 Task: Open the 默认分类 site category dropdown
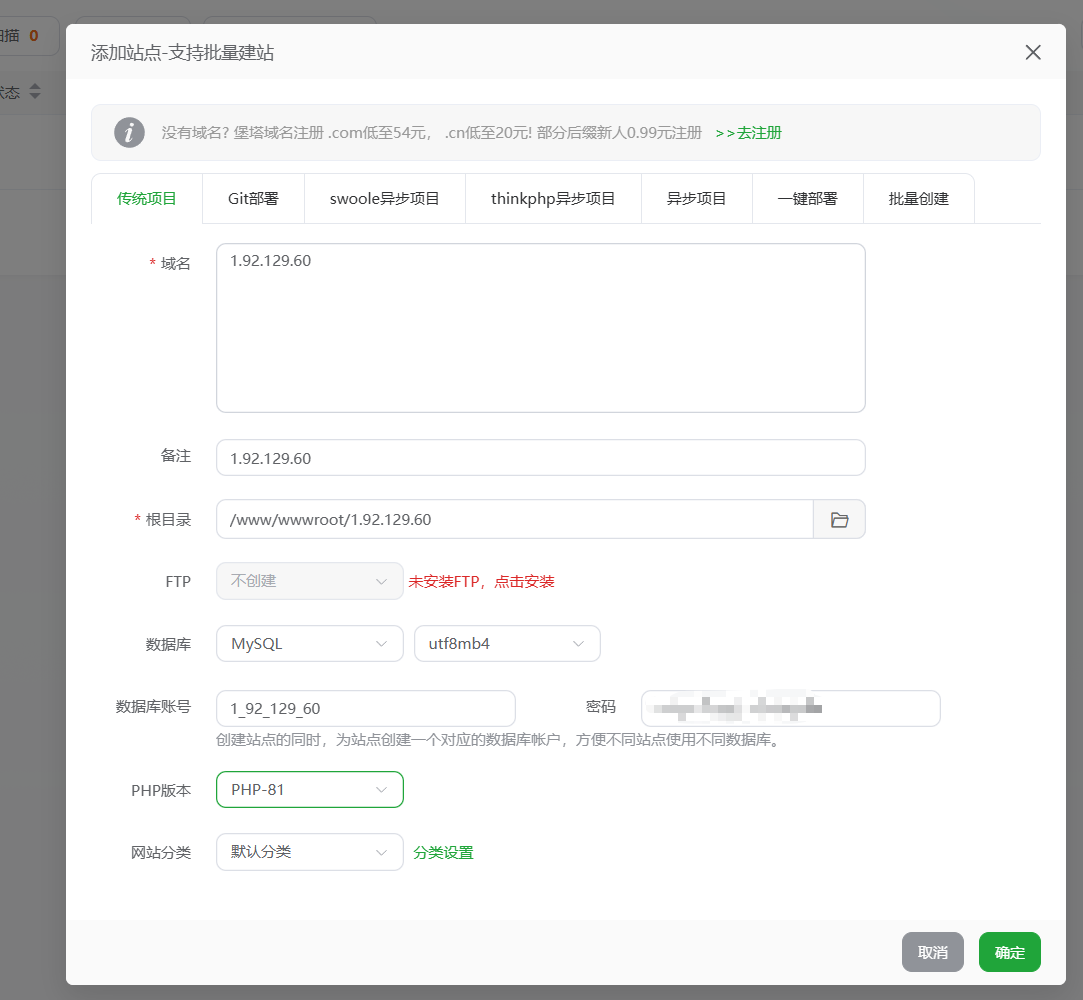coord(309,852)
